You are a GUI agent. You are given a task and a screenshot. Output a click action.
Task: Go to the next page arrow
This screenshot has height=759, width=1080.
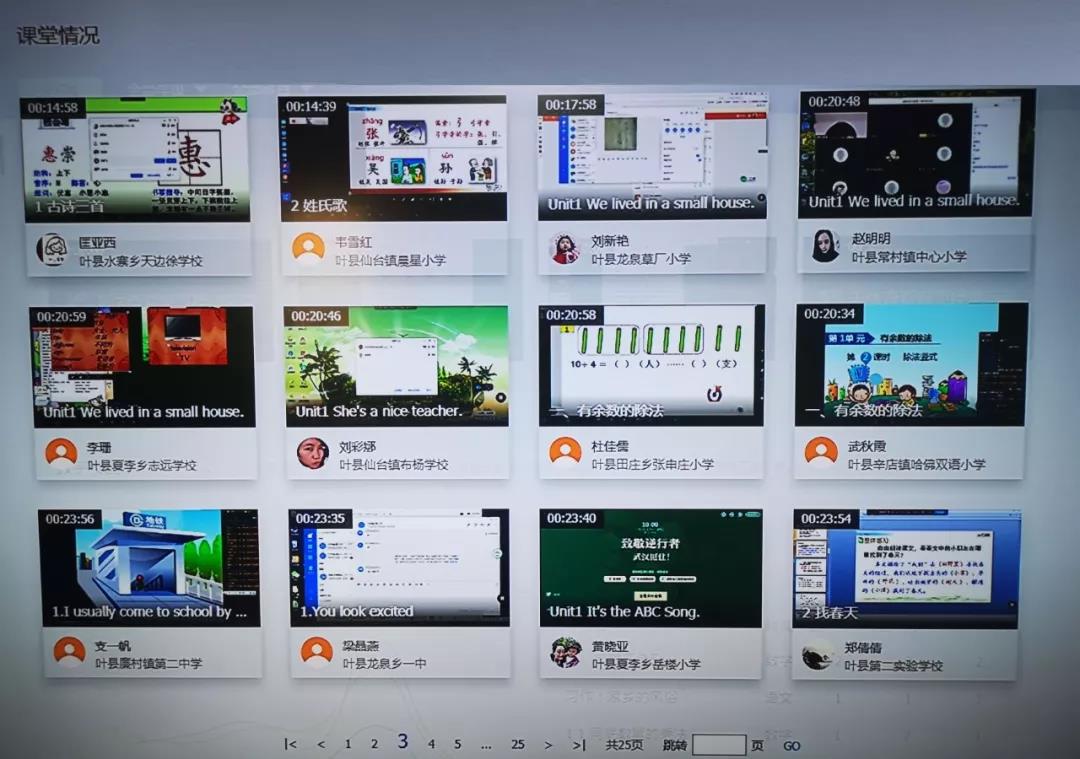coord(548,744)
